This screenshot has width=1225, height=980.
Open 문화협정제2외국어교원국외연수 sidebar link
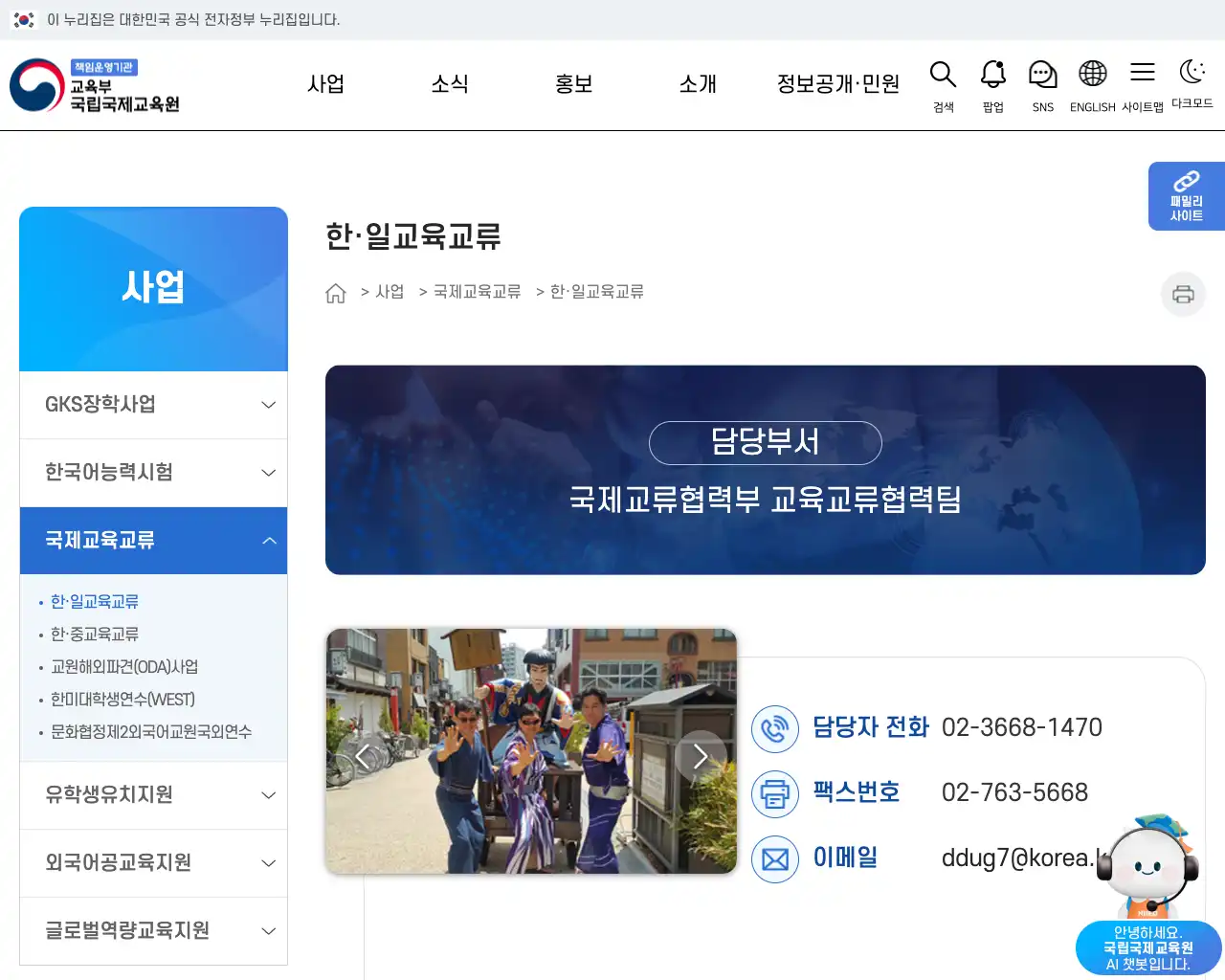click(x=151, y=732)
